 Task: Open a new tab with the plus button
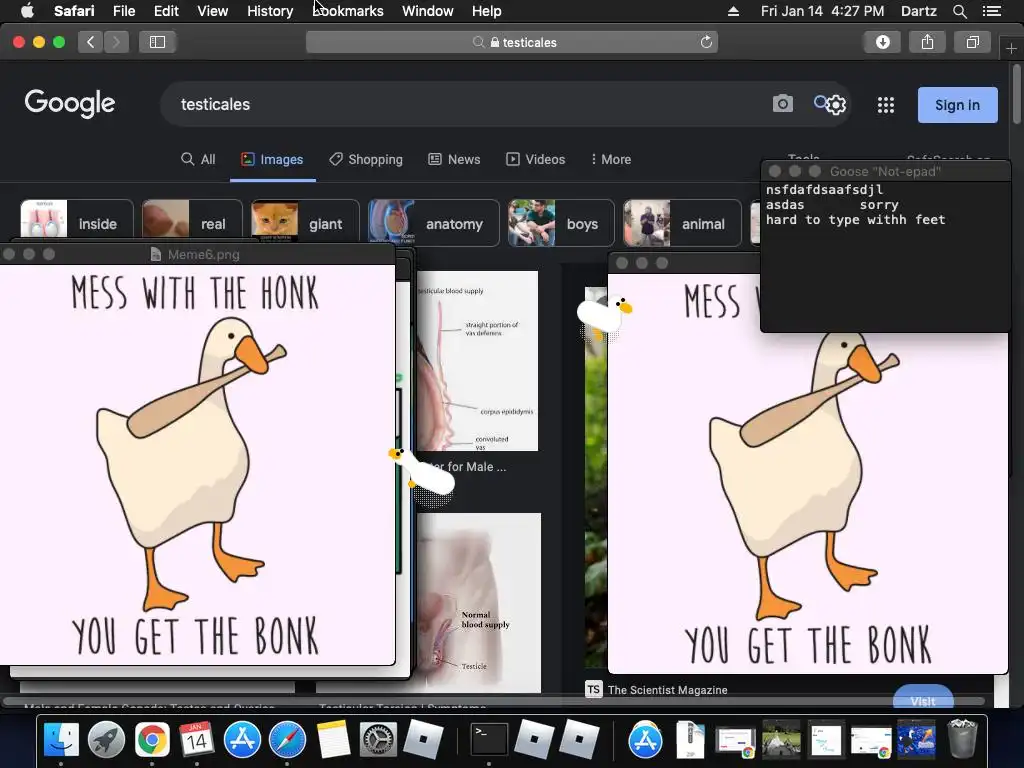[1011, 48]
